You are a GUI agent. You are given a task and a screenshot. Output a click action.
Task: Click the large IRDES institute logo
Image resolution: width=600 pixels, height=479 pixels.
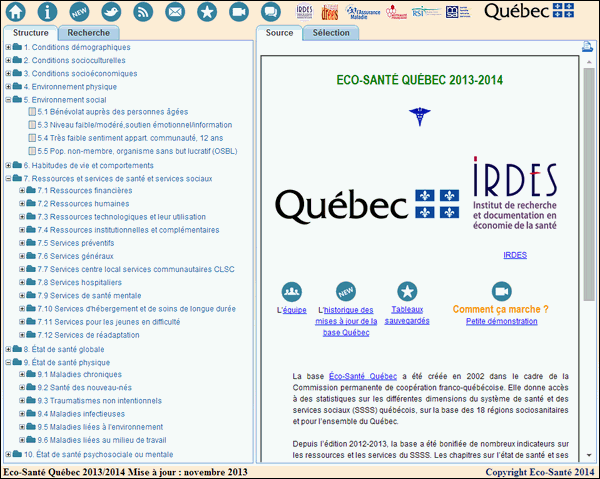click(515, 193)
